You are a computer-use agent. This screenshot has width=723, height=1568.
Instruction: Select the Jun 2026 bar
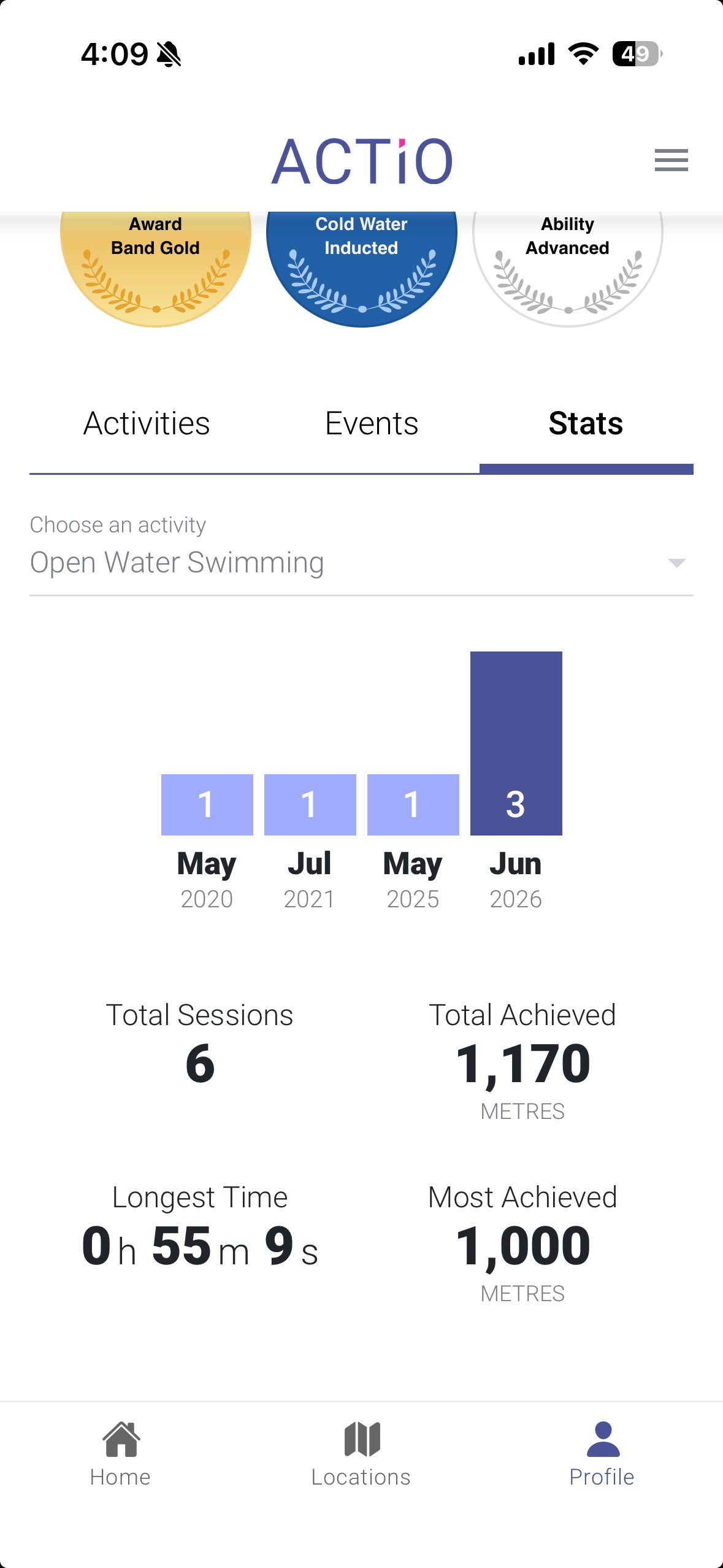pos(516,744)
